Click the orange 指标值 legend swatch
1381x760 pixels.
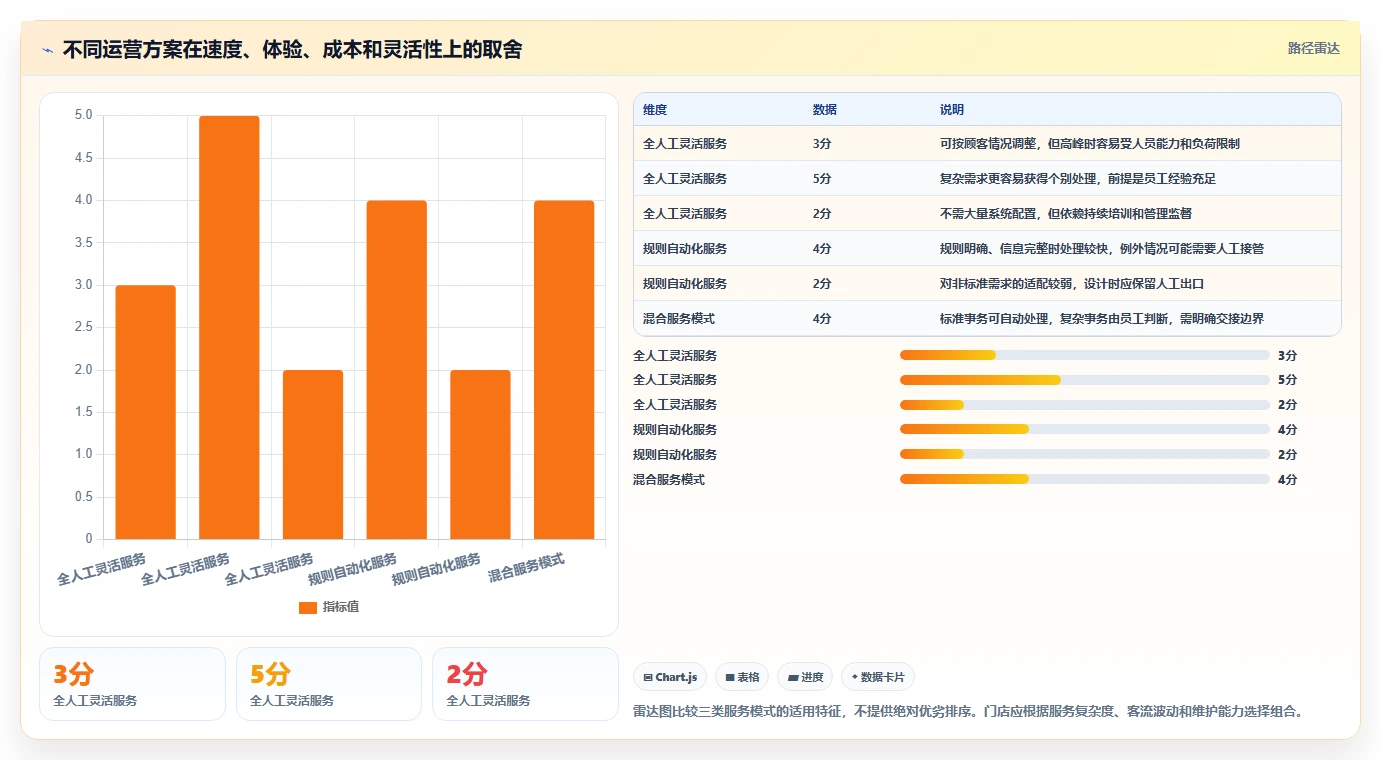point(308,607)
